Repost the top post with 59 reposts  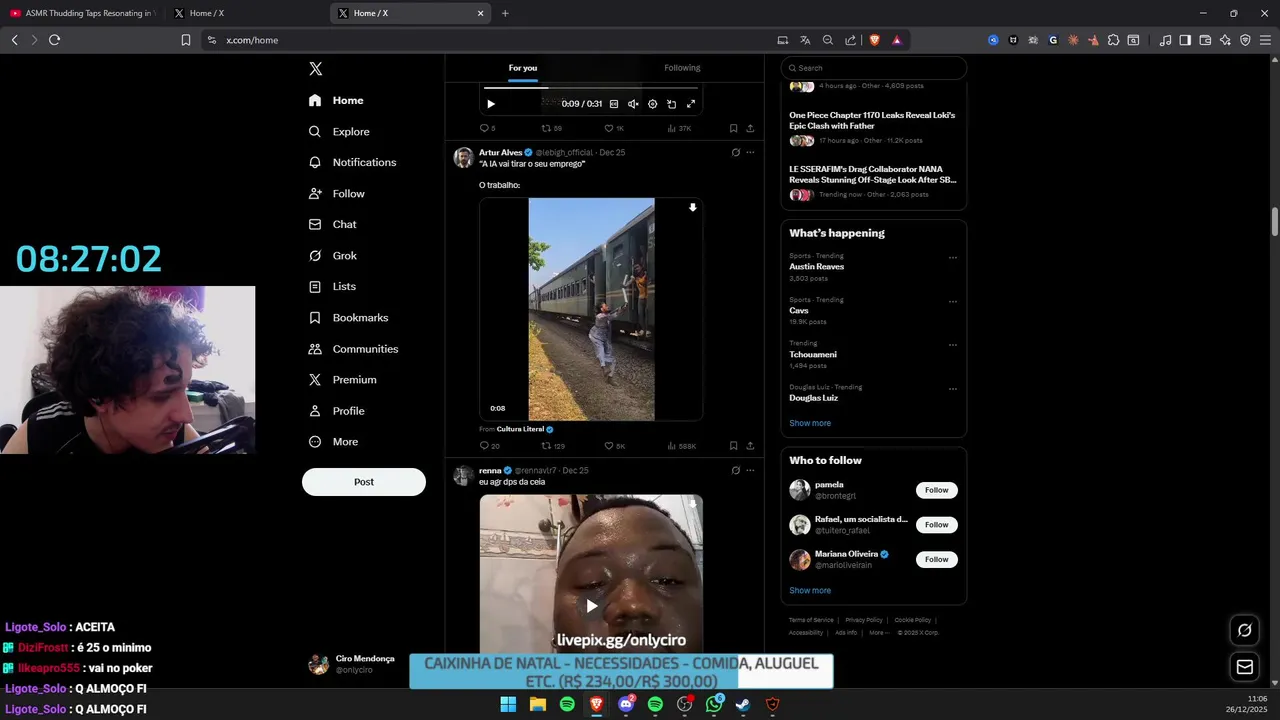(551, 128)
